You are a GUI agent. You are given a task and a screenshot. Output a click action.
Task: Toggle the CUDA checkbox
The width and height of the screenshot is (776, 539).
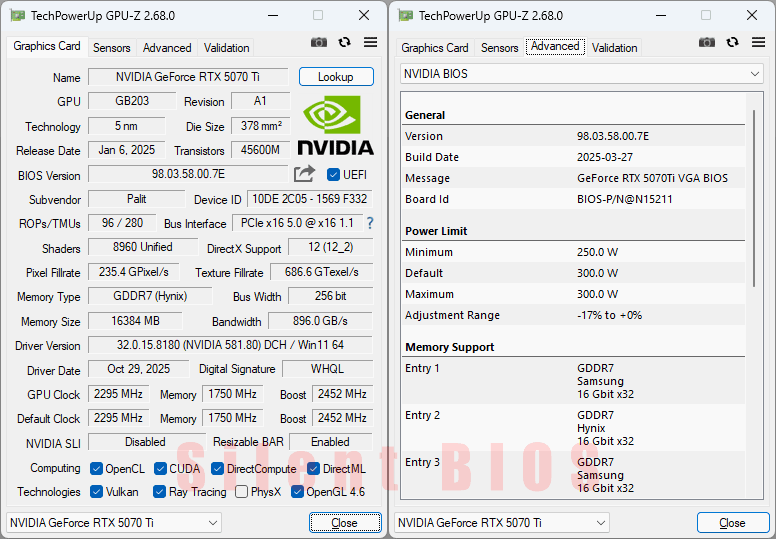pos(160,469)
